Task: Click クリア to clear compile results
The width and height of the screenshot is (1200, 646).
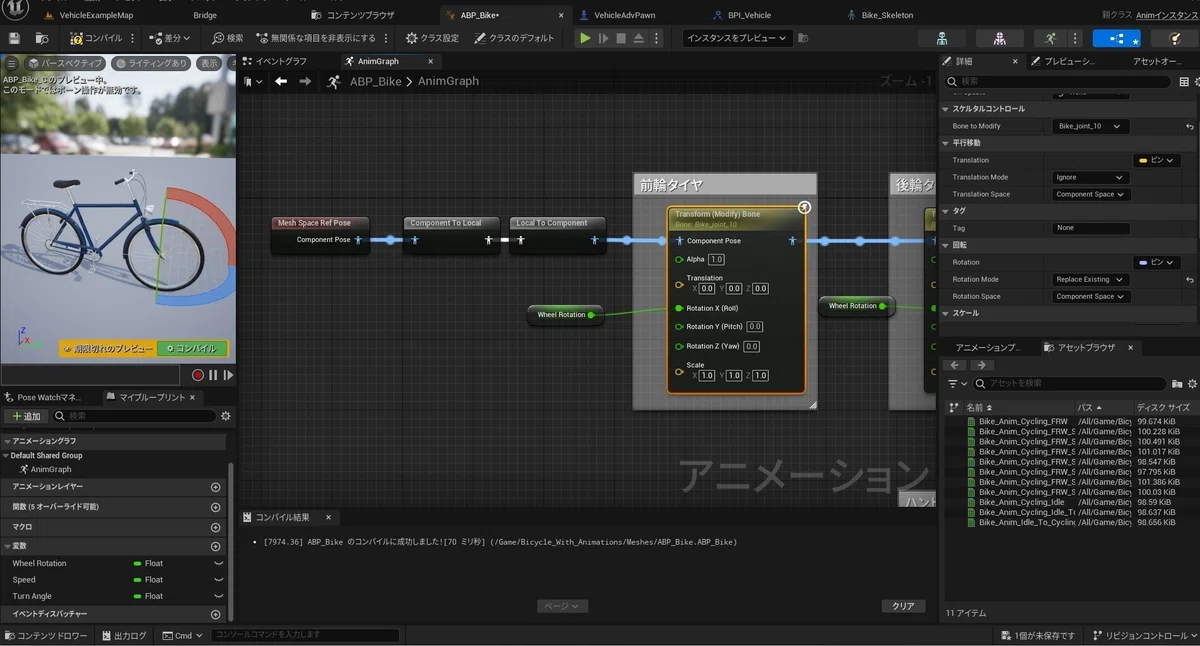Action: pyautogui.click(x=903, y=606)
